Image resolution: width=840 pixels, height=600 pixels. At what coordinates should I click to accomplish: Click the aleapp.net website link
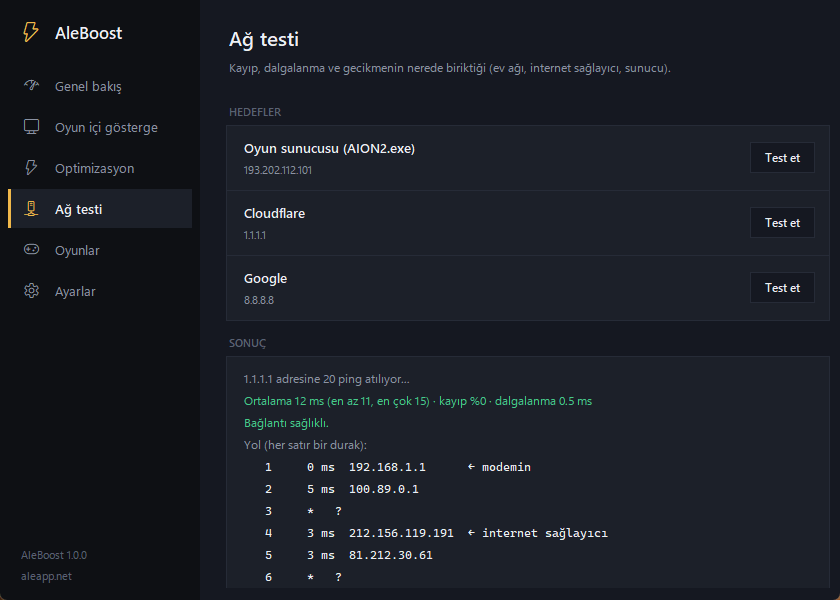coord(46,576)
